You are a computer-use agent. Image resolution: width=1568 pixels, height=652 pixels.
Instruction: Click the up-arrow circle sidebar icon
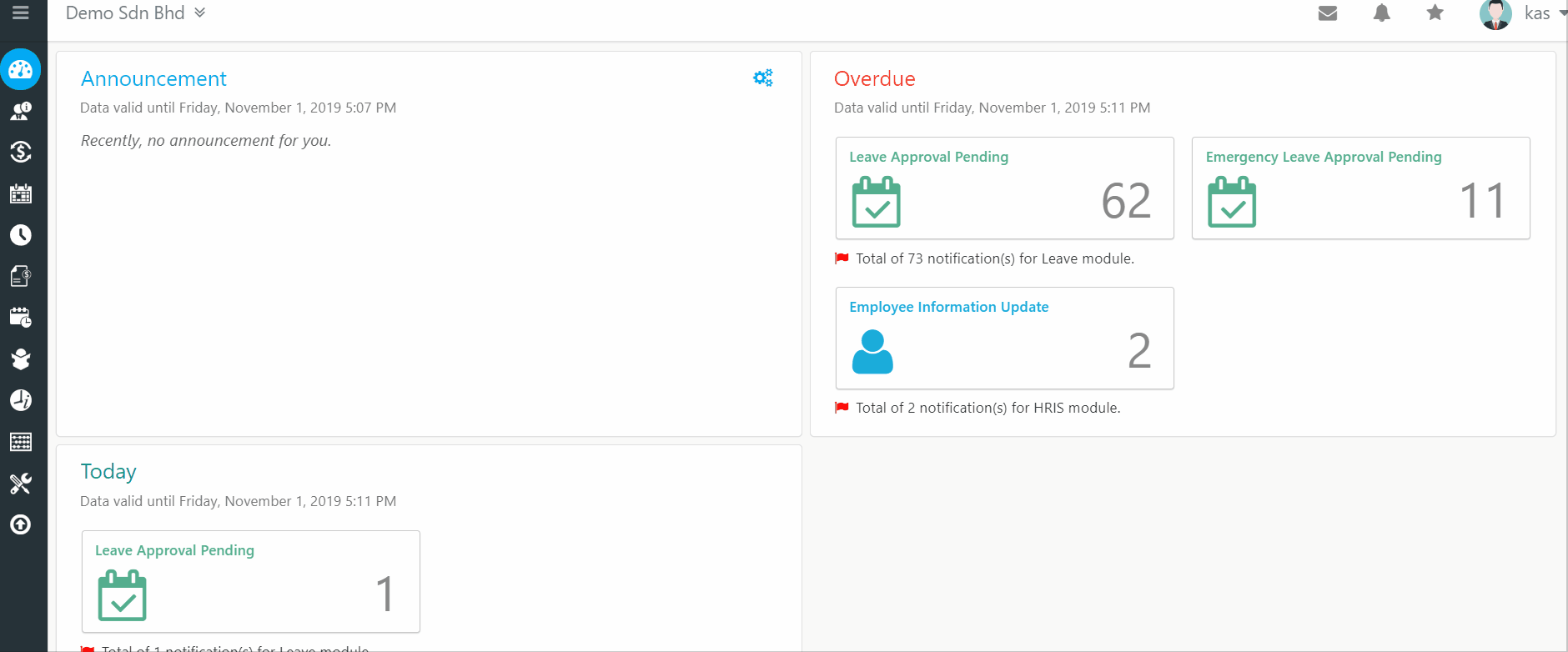(x=21, y=524)
